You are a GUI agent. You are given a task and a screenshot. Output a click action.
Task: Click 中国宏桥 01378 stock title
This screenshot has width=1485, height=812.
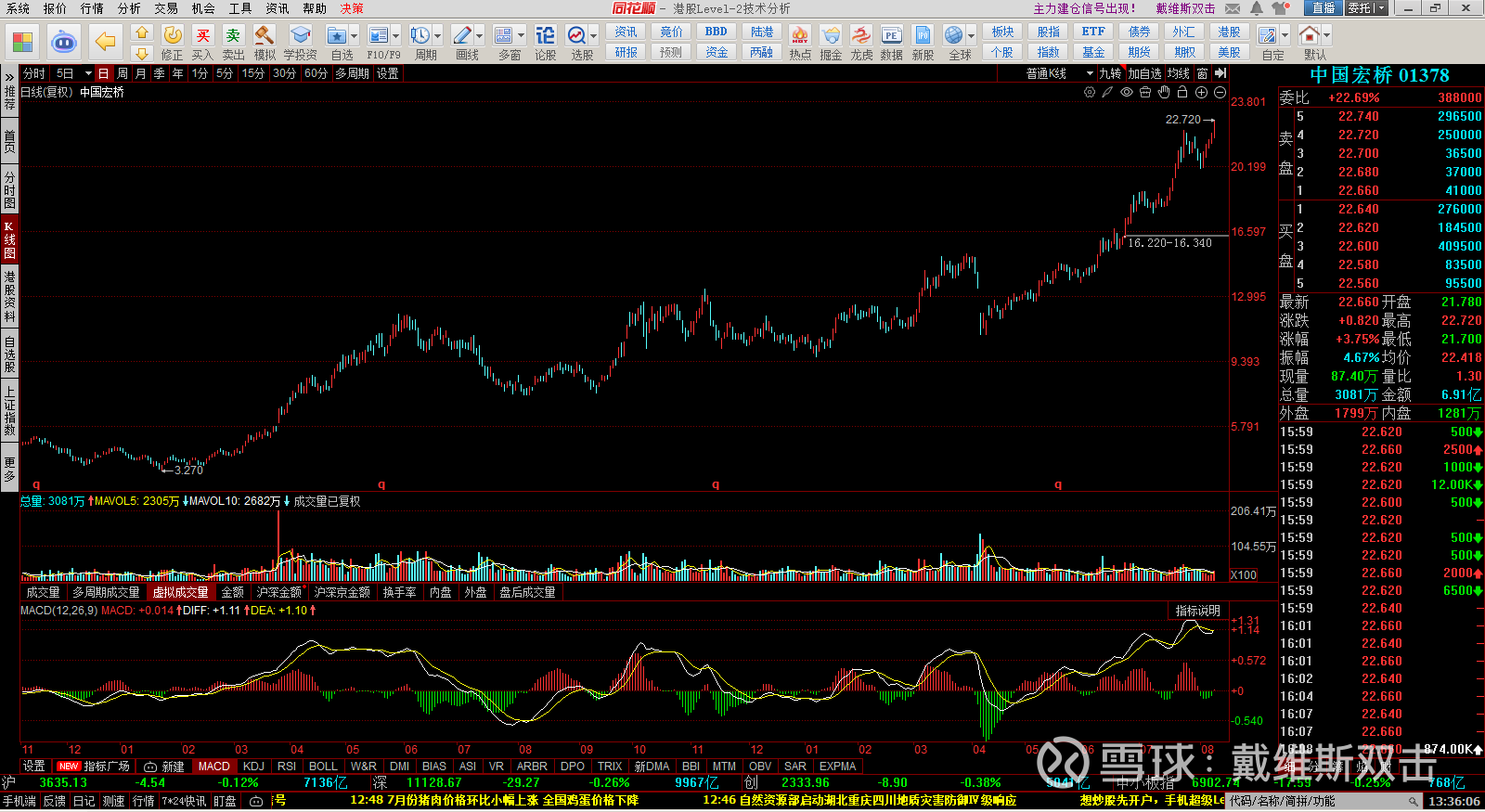[1379, 75]
